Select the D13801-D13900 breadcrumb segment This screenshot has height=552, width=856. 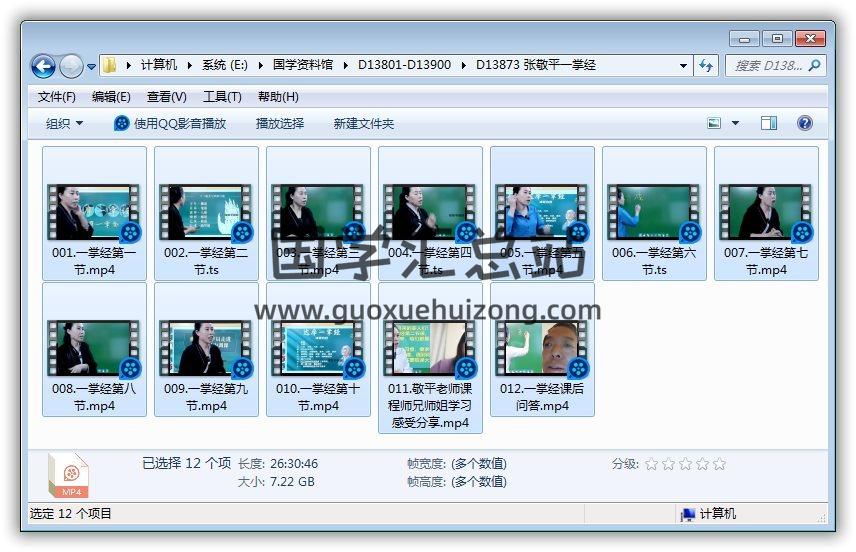pos(405,65)
